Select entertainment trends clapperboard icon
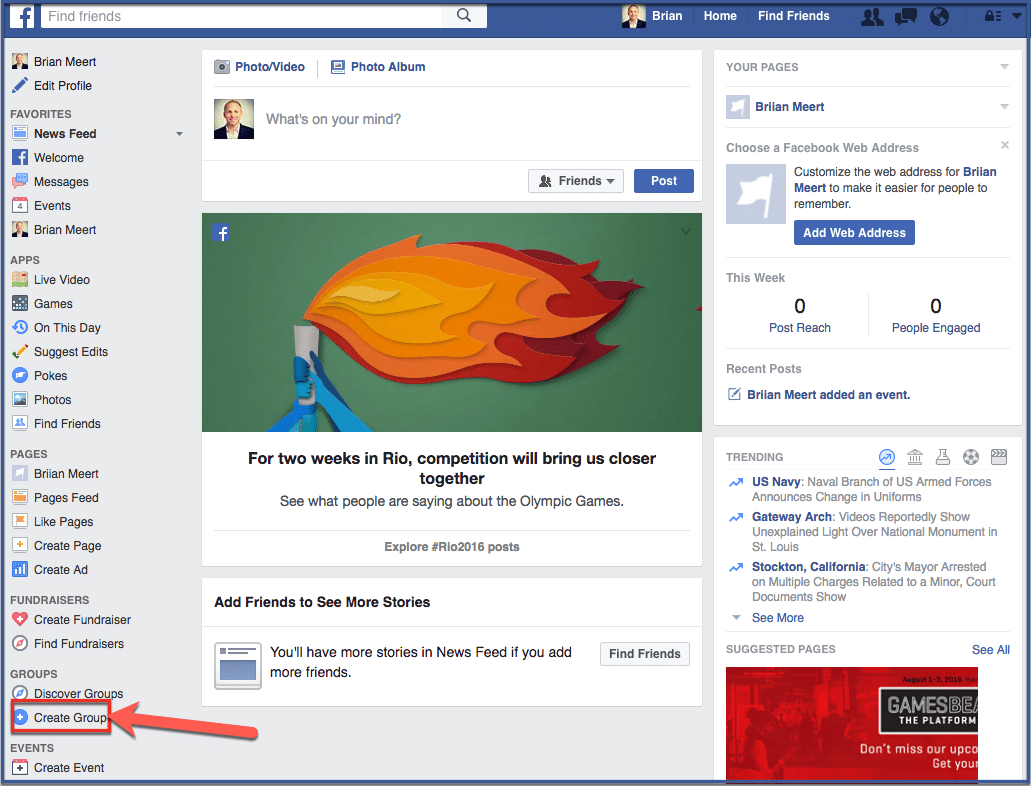The image size is (1031, 786). click(999, 456)
